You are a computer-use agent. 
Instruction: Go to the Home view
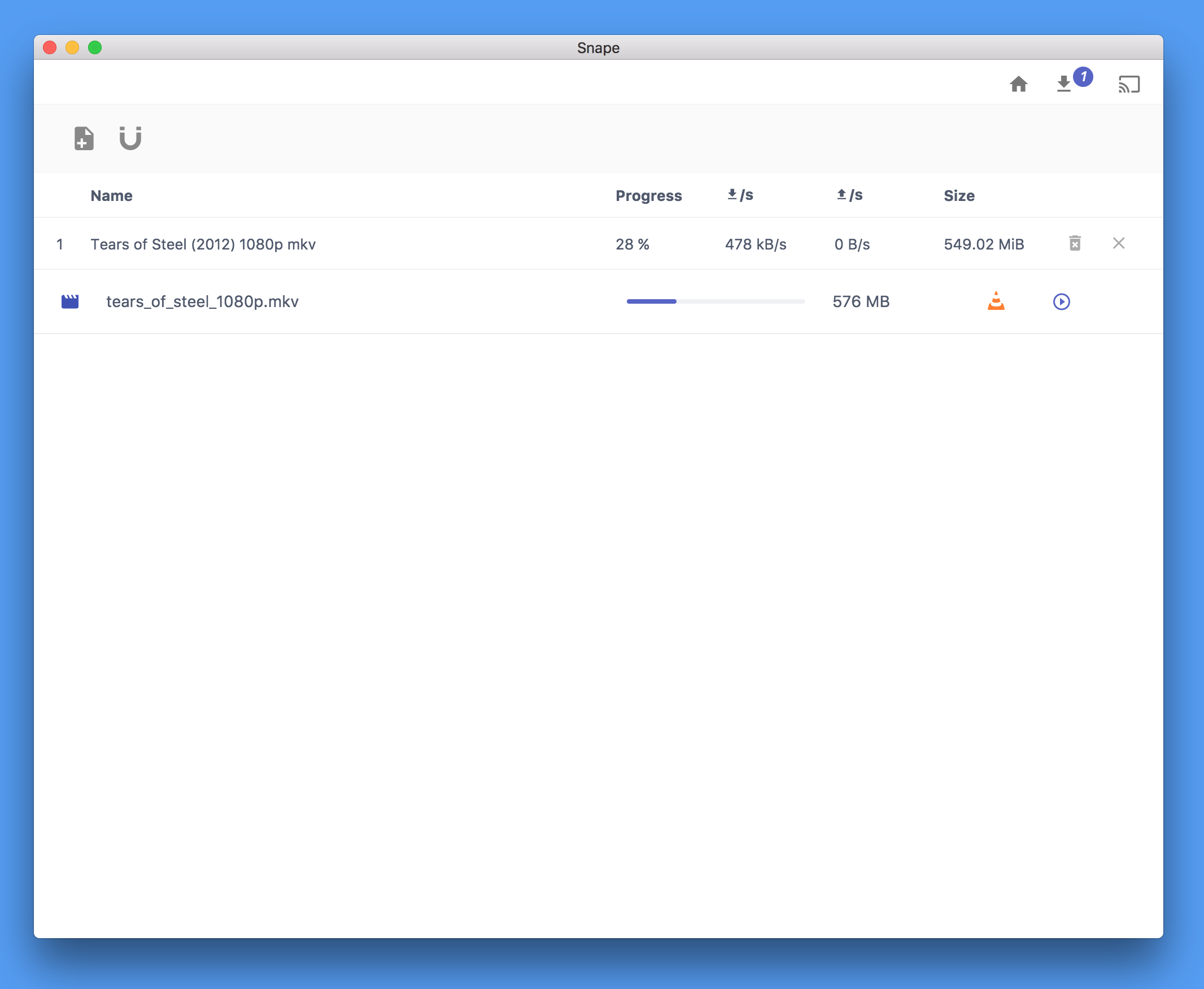click(x=1018, y=84)
